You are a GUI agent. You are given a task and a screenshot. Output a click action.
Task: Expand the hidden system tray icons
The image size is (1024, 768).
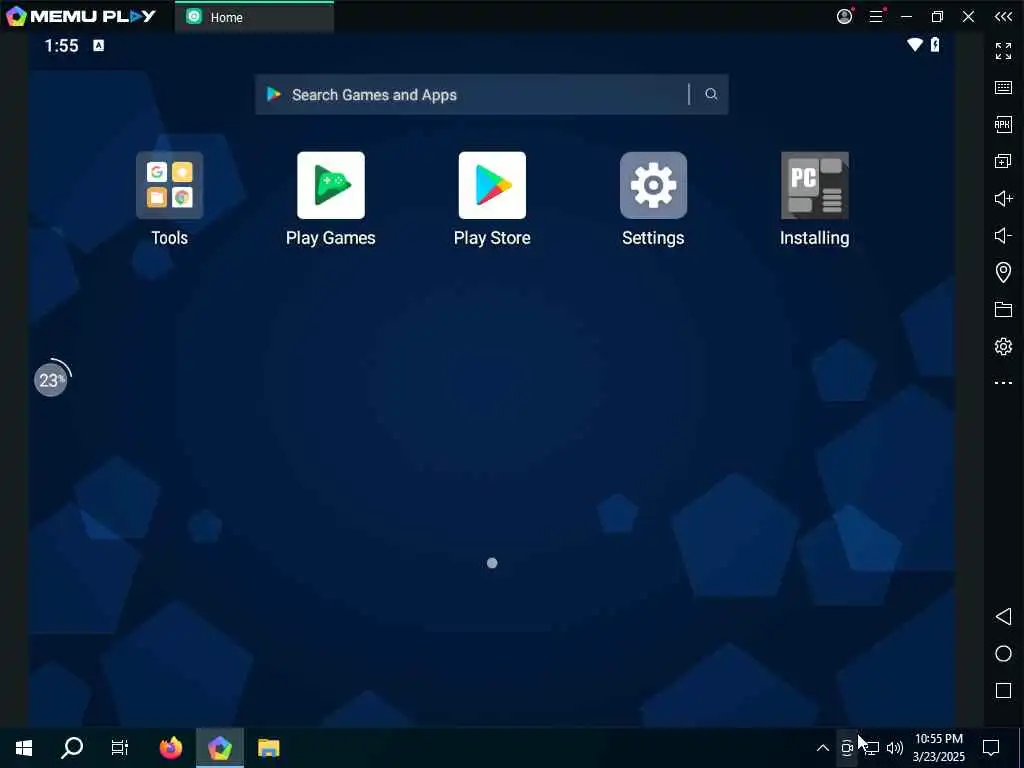[823, 748]
